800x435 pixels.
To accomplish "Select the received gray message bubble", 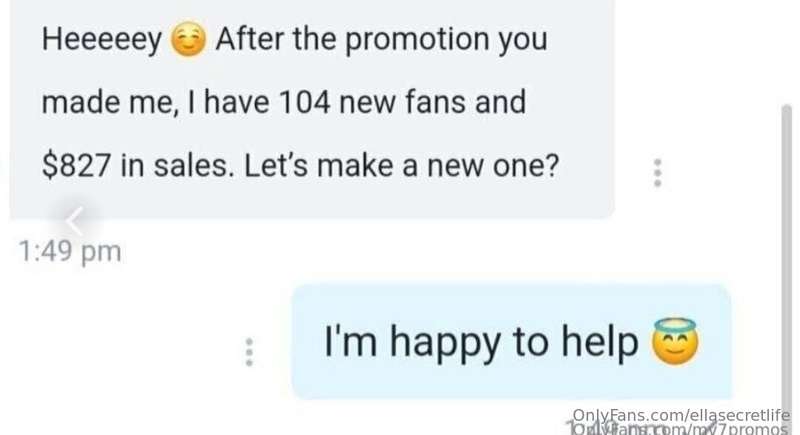I will [x=312, y=109].
